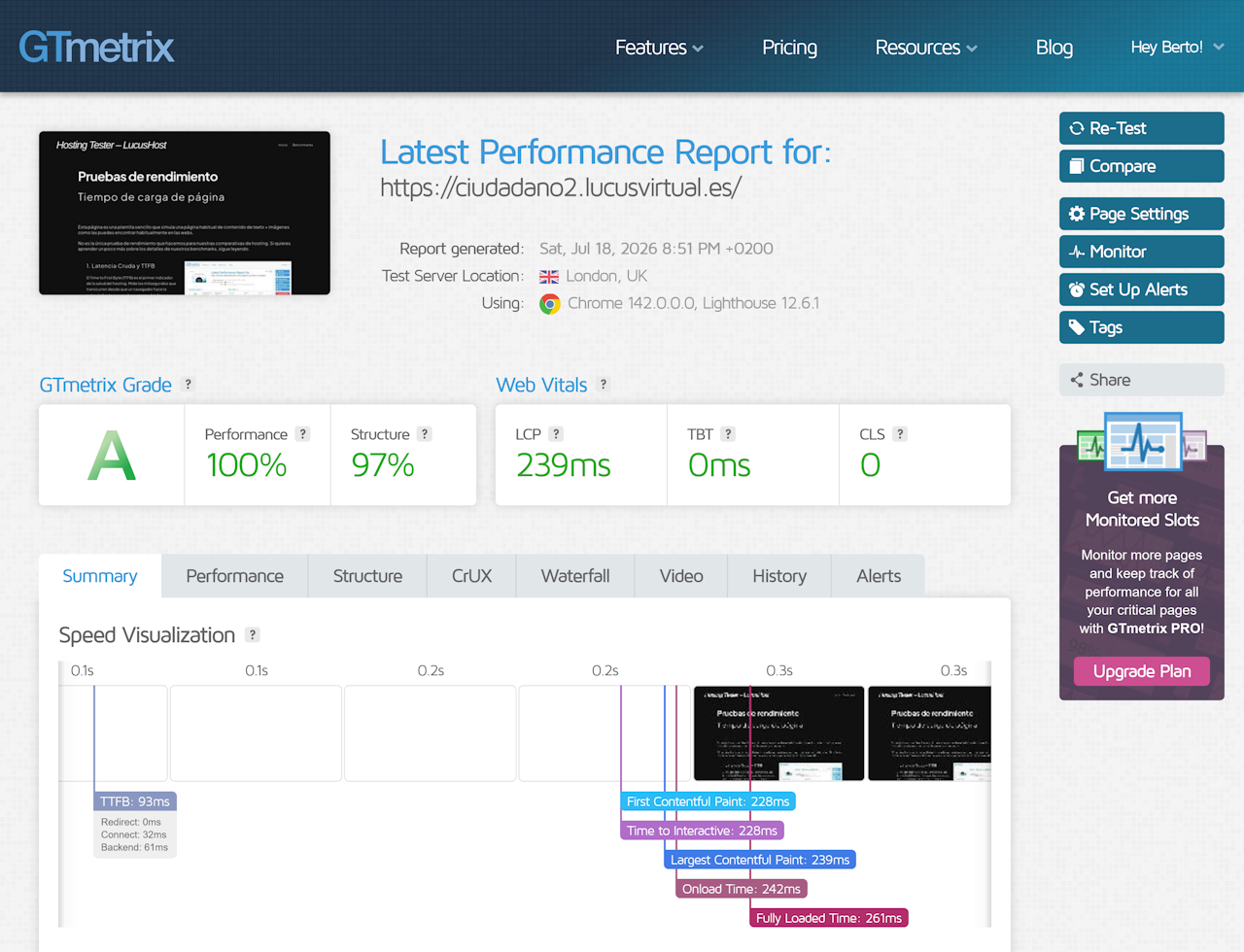Image resolution: width=1244 pixels, height=952 pixels.
Task: Open the TBT question mark help
Action: click(x=728, y=434)
